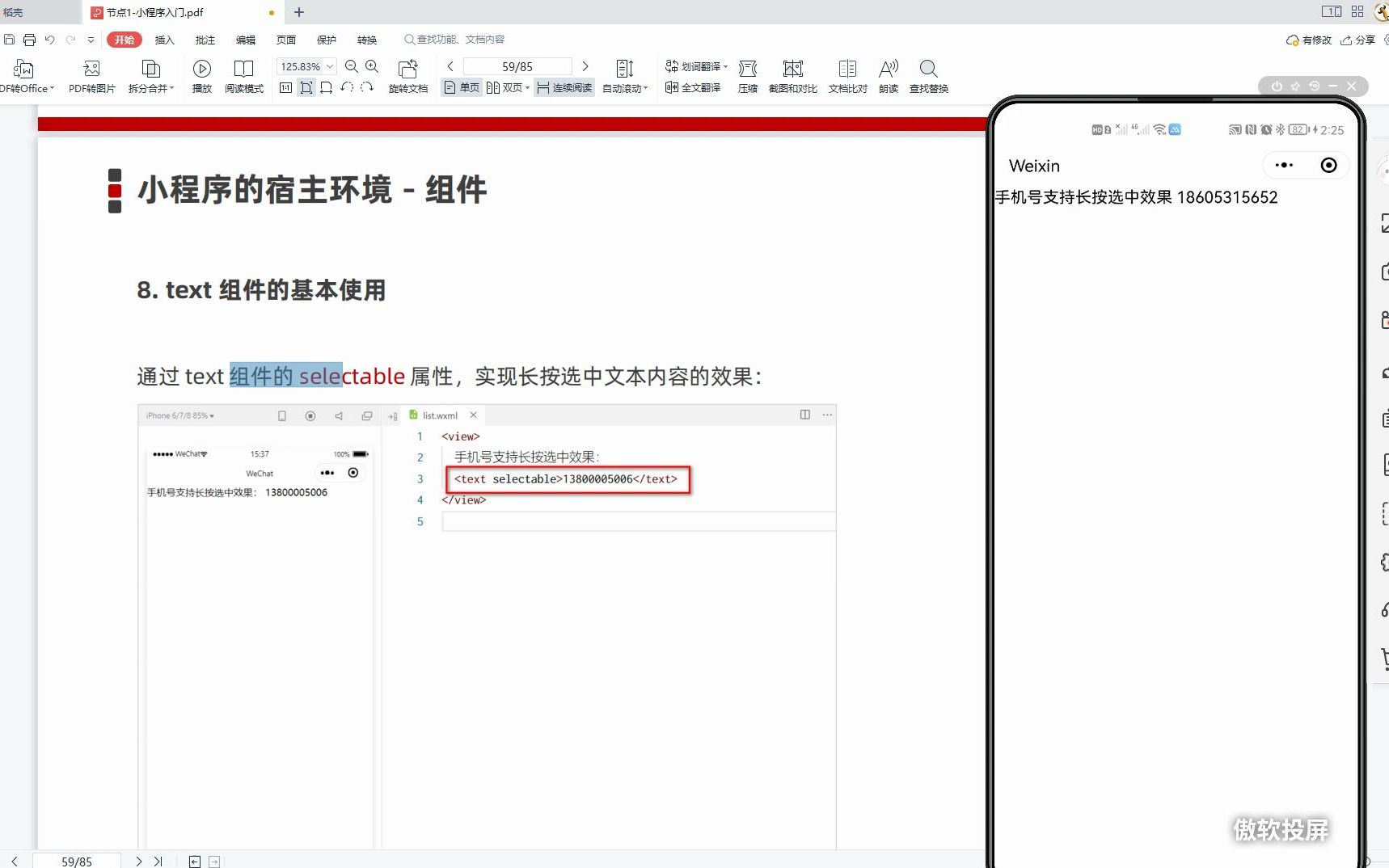Click the Save icon in quick toolbar
This screenshot has height=868, width=1389.
coord(10,40)
